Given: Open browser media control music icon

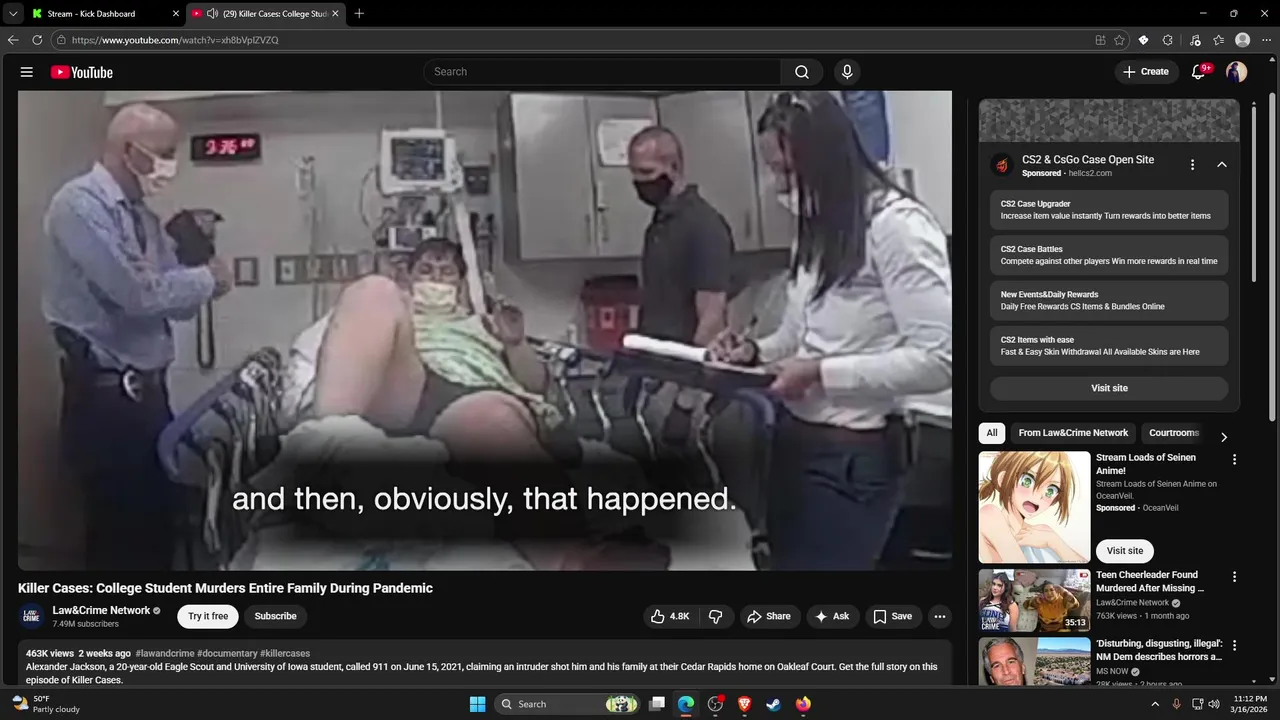Looking at the screenshot, I should point(1195,40).
